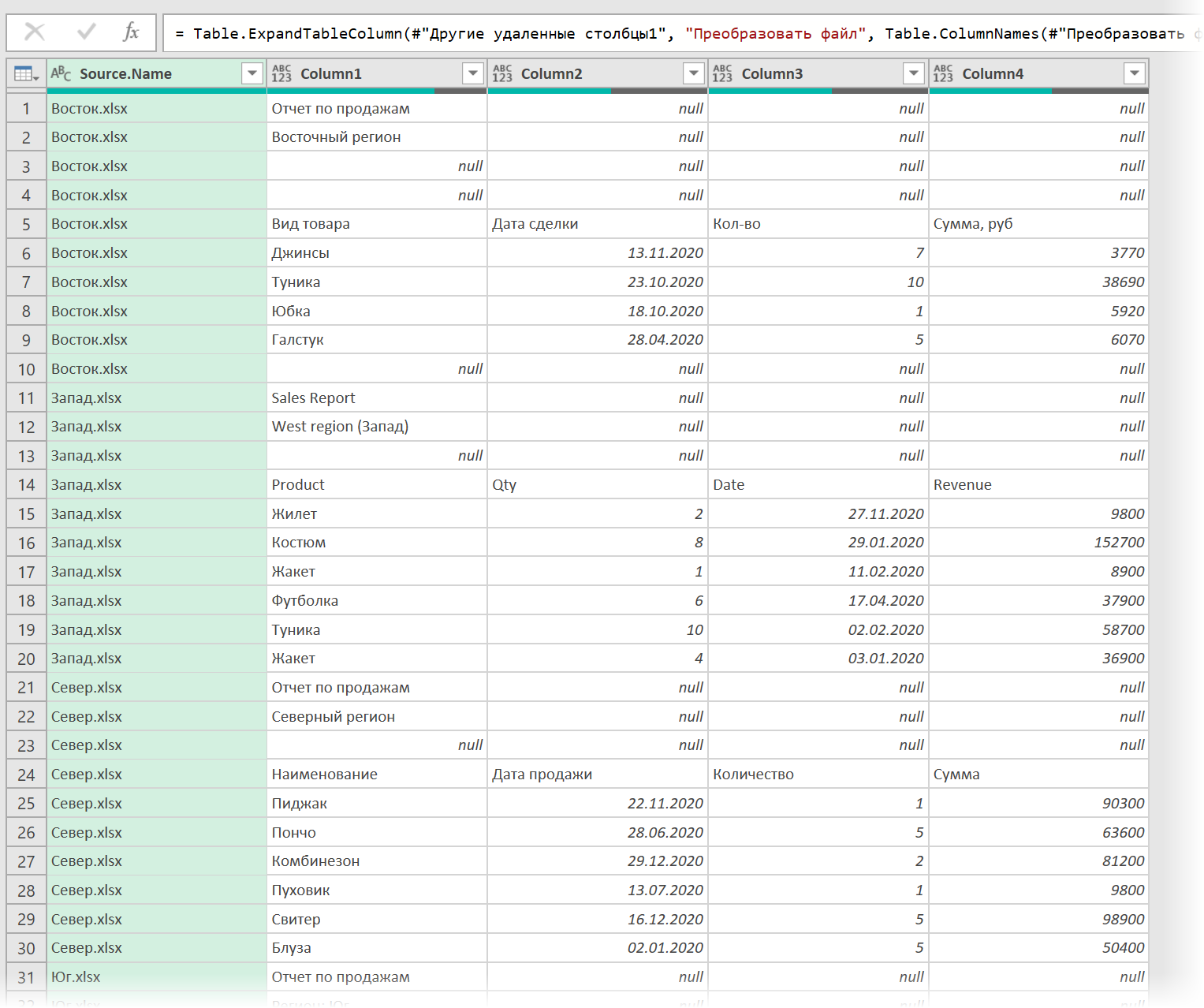Image resolution: width=1204 pixels, height=1008 pixels.
Task: Select row number 24
Action: (26, 775)
